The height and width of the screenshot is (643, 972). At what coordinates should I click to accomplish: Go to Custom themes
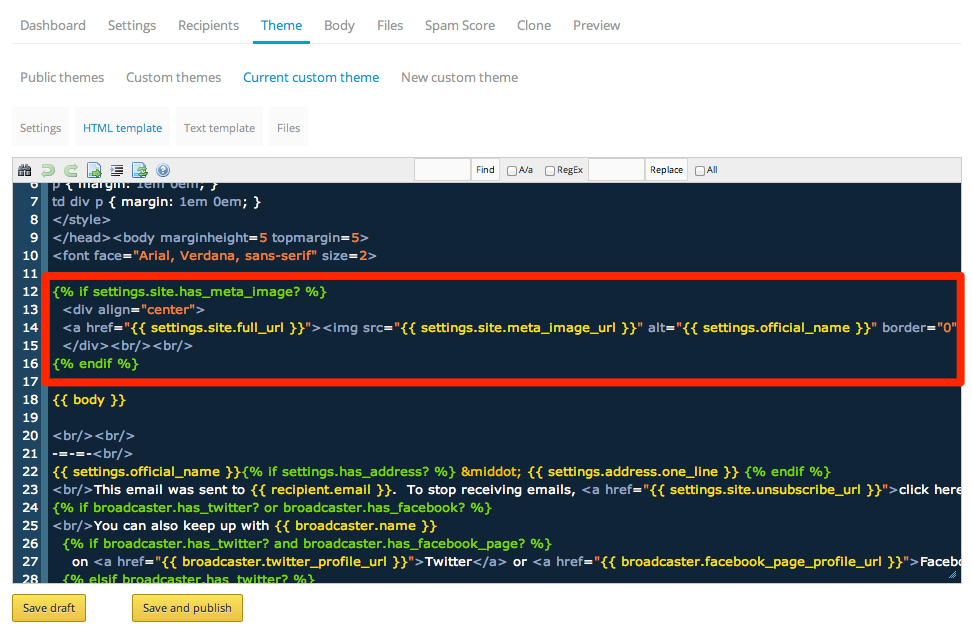(174, 78)
